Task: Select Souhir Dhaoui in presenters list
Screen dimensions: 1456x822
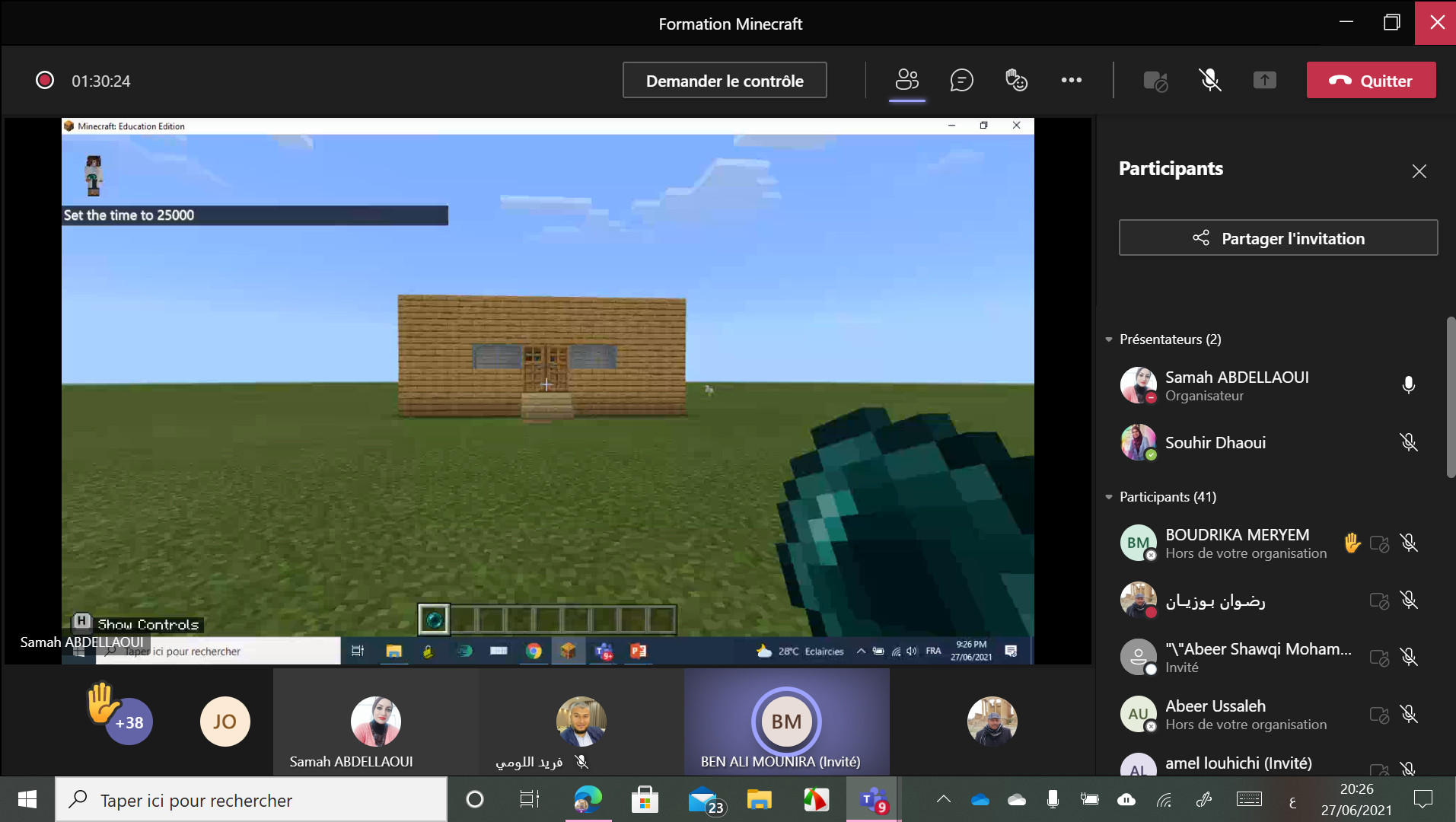Action: [1273, 442]
